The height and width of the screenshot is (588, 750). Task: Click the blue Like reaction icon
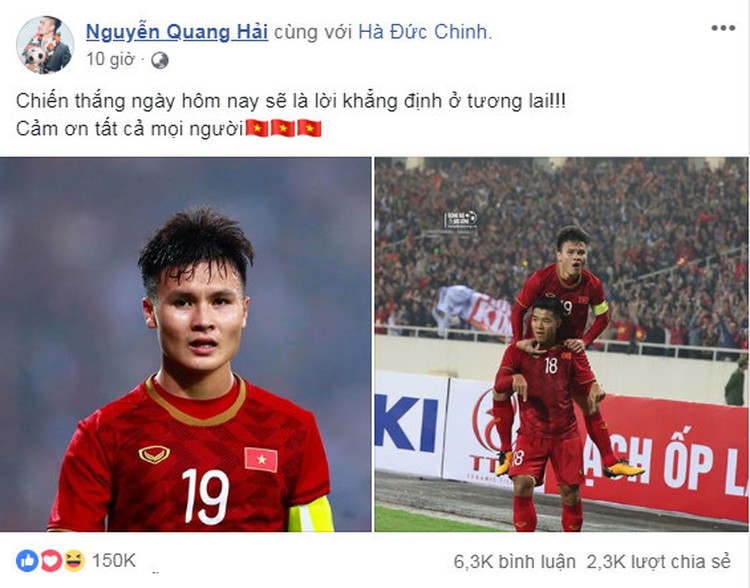27,561
